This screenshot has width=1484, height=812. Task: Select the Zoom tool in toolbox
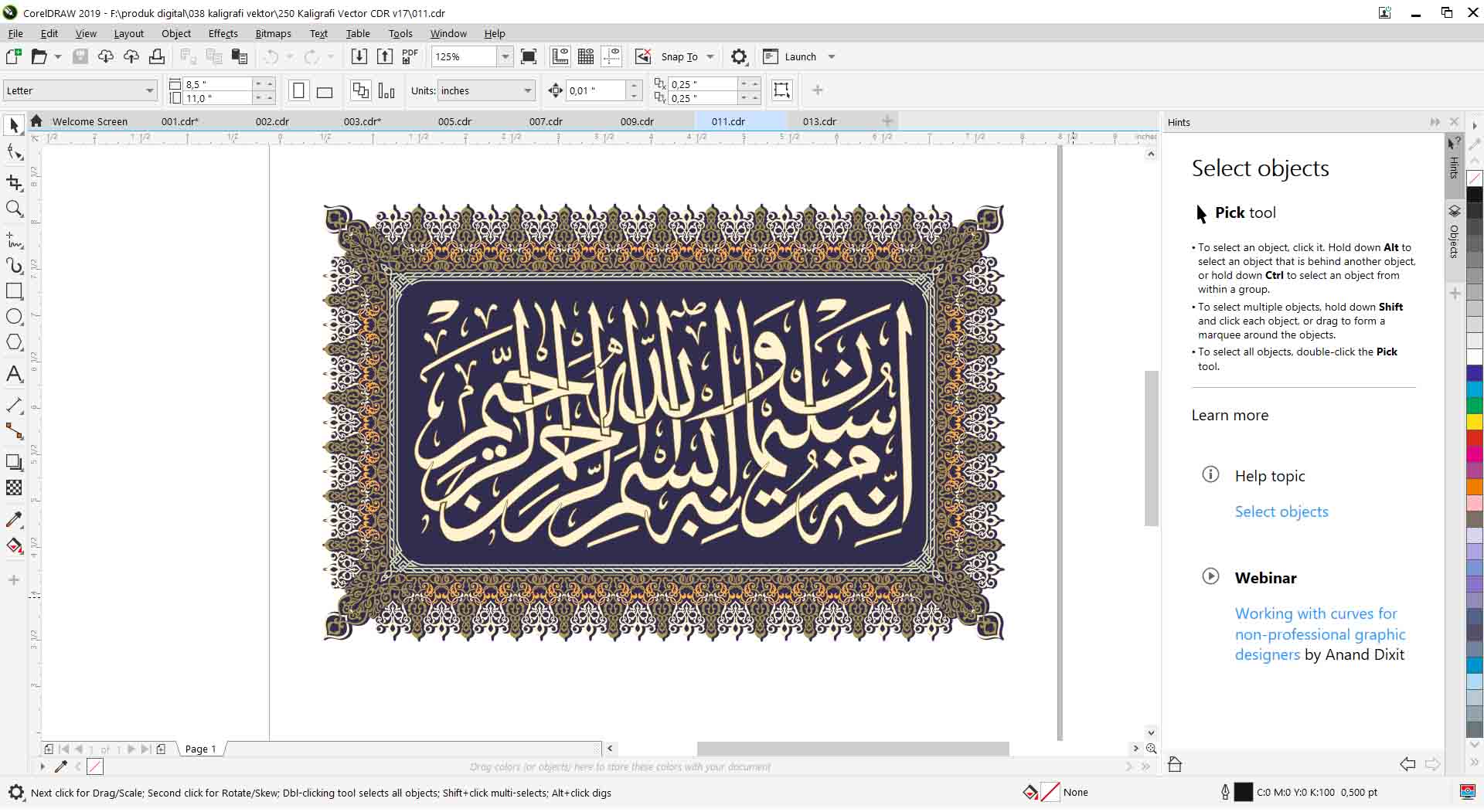click(x=14, y=209)
